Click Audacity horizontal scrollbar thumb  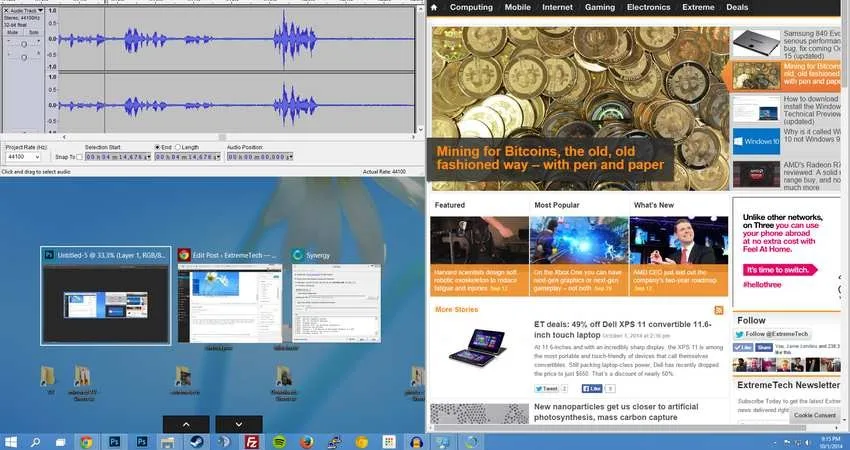222,137
